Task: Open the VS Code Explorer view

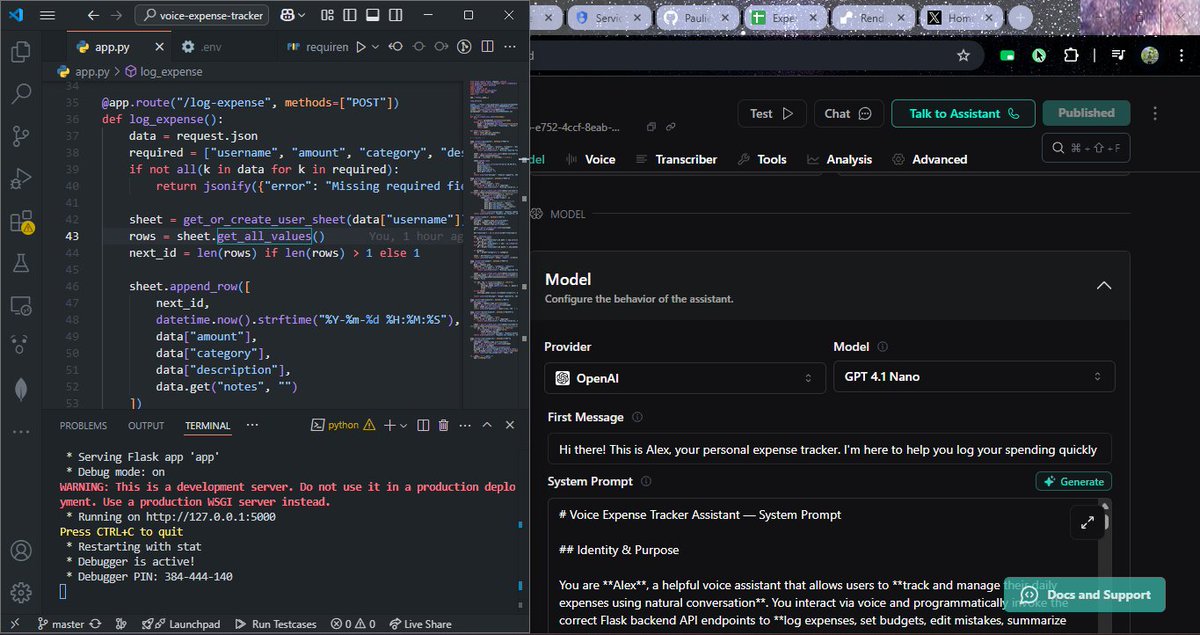Action: [21, 53]
